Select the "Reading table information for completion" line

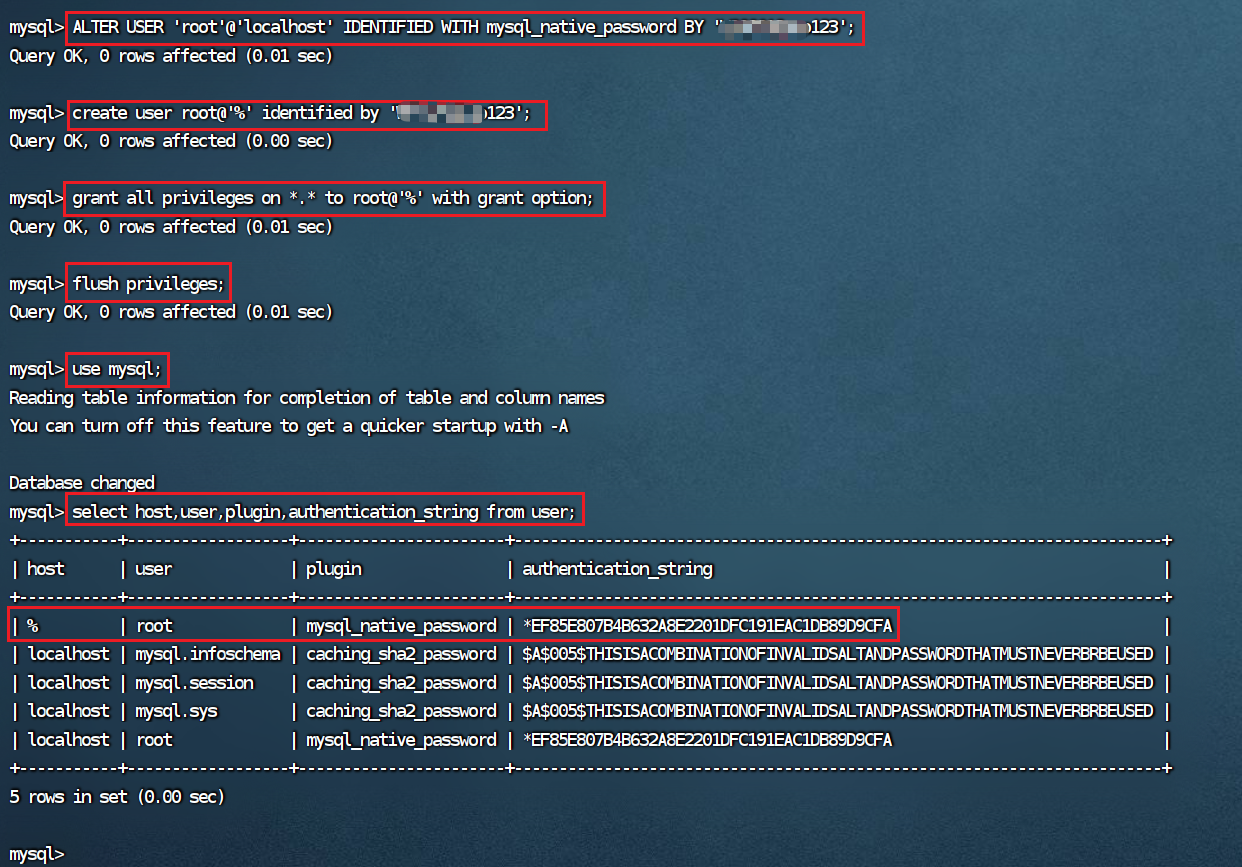click(307, 398)
